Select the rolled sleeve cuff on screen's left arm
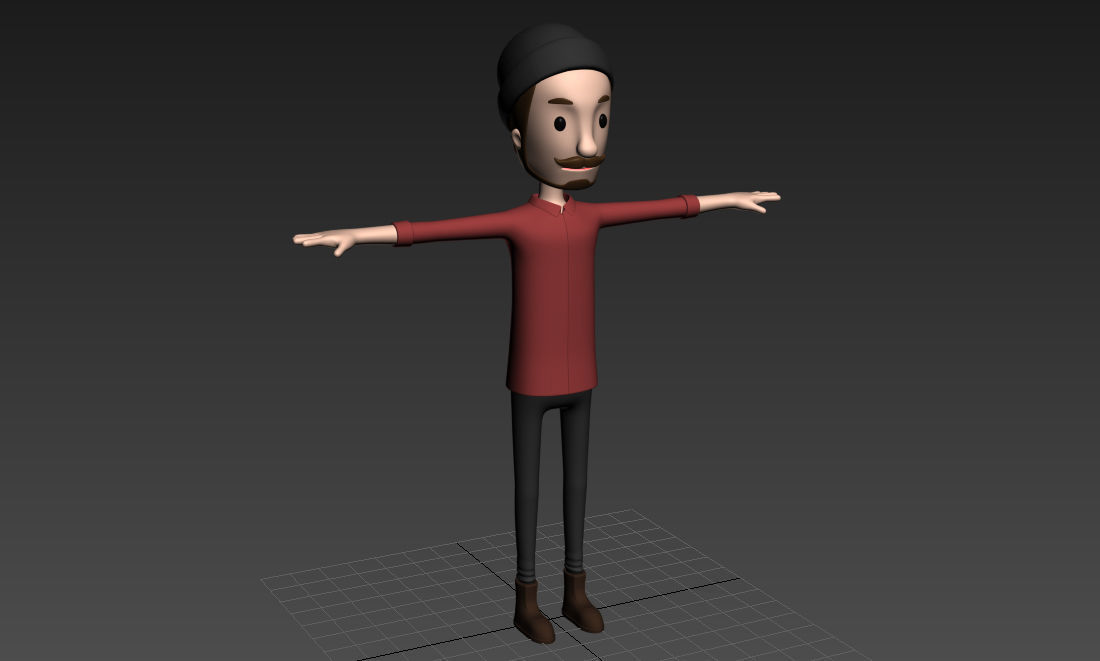The height and width of the screenshot is (661, 1100). click(403, 233)
